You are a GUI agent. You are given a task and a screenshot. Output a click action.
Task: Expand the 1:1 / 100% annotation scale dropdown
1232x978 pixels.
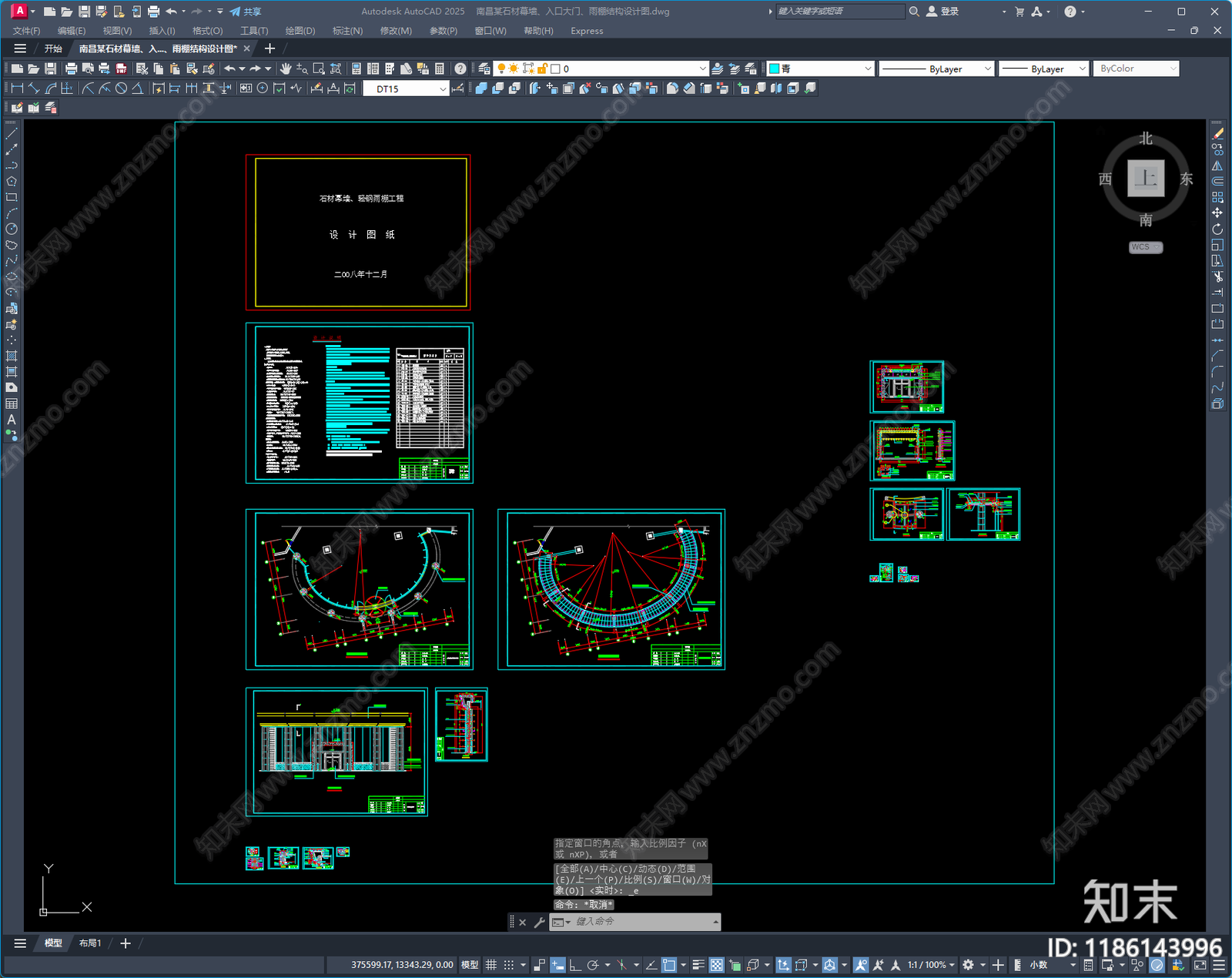tap(931, 965)
